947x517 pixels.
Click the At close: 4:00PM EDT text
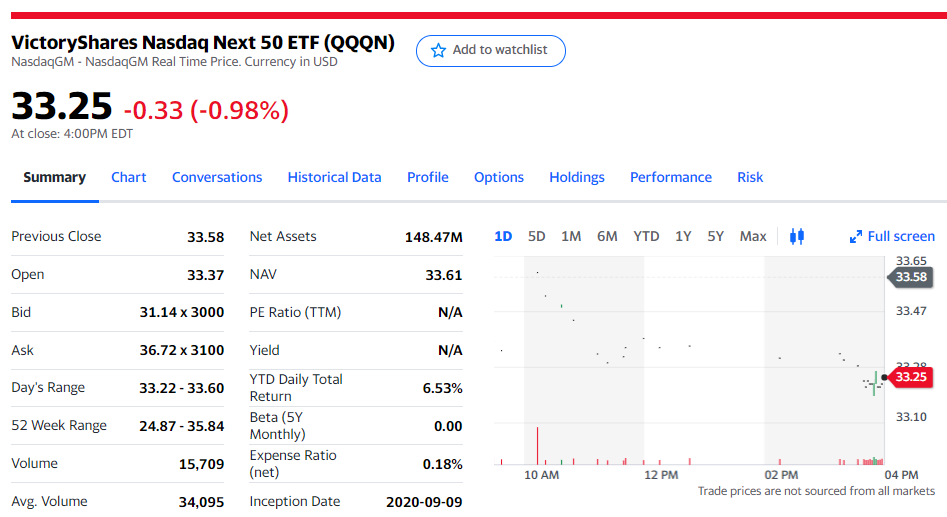tap(72, 133)
